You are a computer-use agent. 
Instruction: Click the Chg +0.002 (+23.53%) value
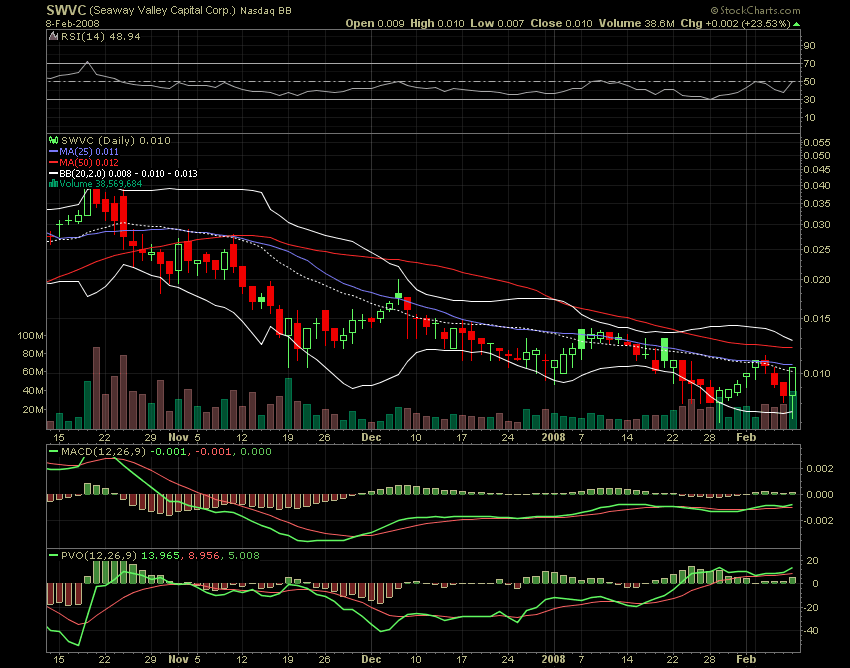click(x=736, y=23)
